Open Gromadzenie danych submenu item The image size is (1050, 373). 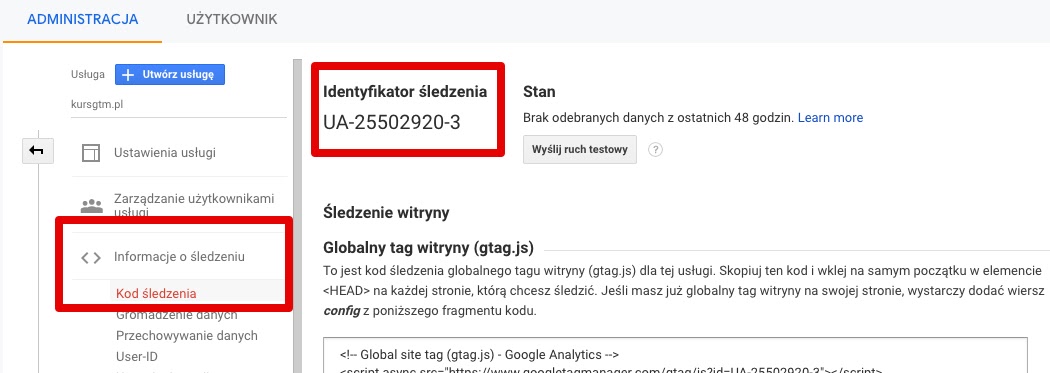pos(176,315)
